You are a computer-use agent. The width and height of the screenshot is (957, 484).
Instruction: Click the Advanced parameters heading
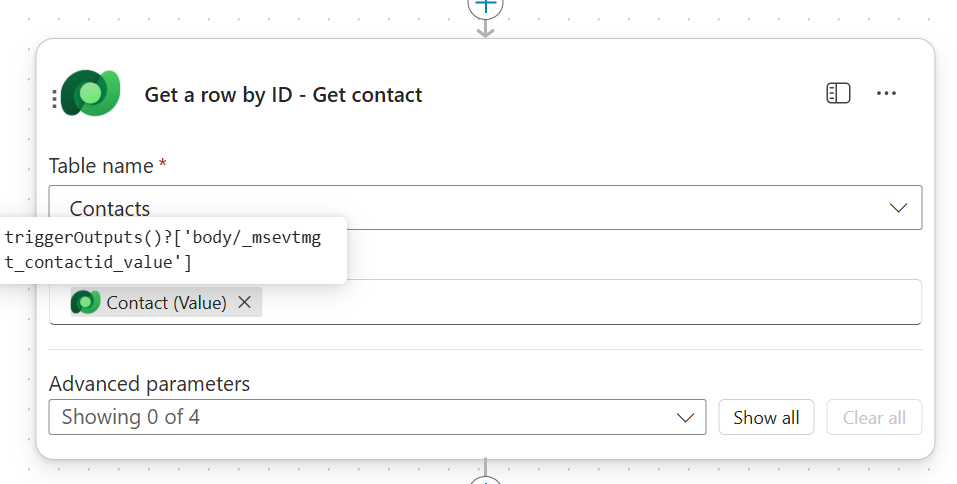(x=149, y=384)
